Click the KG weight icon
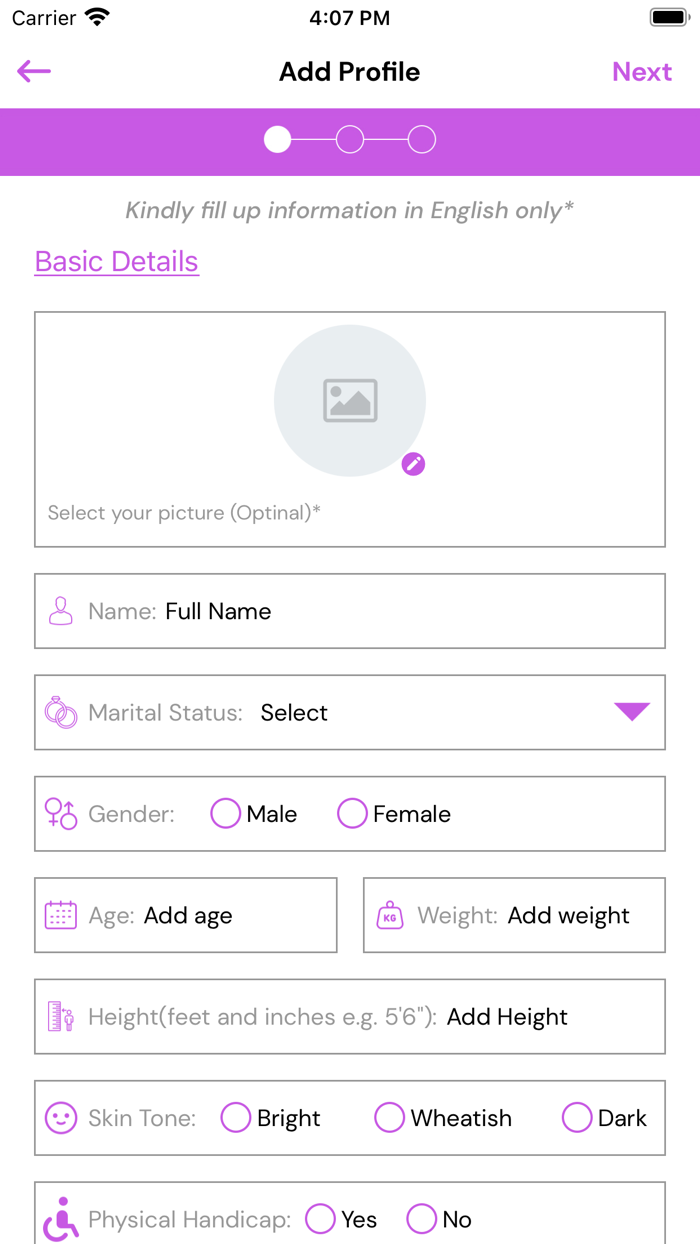700x1244 pixels. 389,915
